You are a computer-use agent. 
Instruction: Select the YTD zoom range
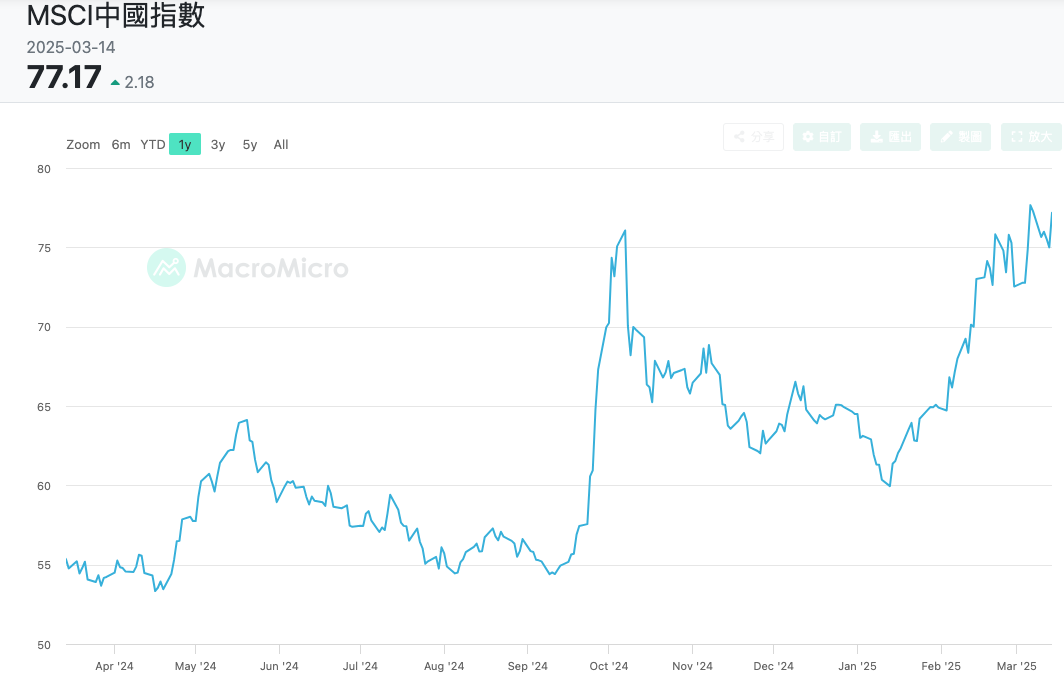click(153, 144)
